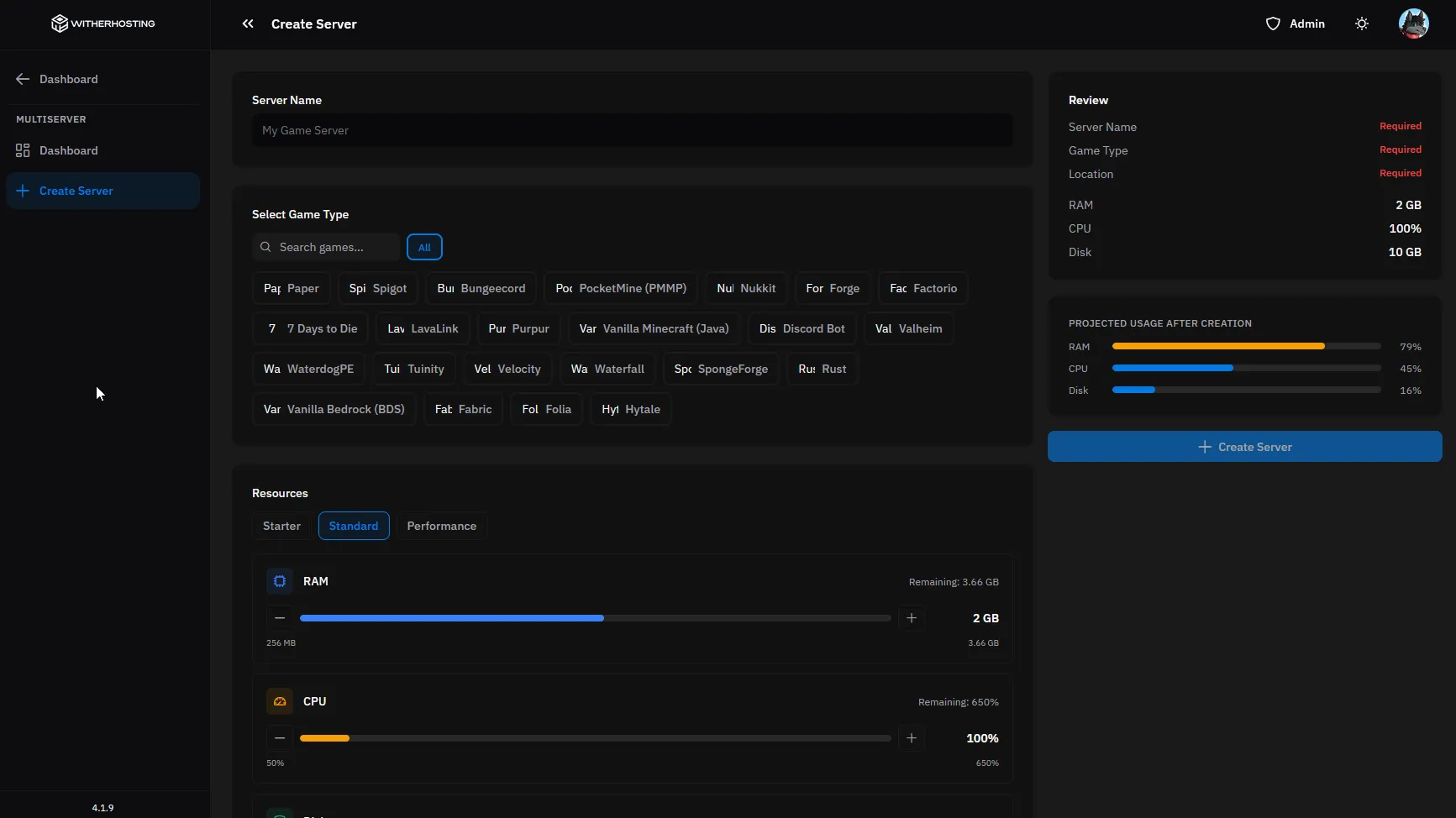Screen dimensions: 1456x818
Task: Increase RAM with plus button
Action: (911, 618)
